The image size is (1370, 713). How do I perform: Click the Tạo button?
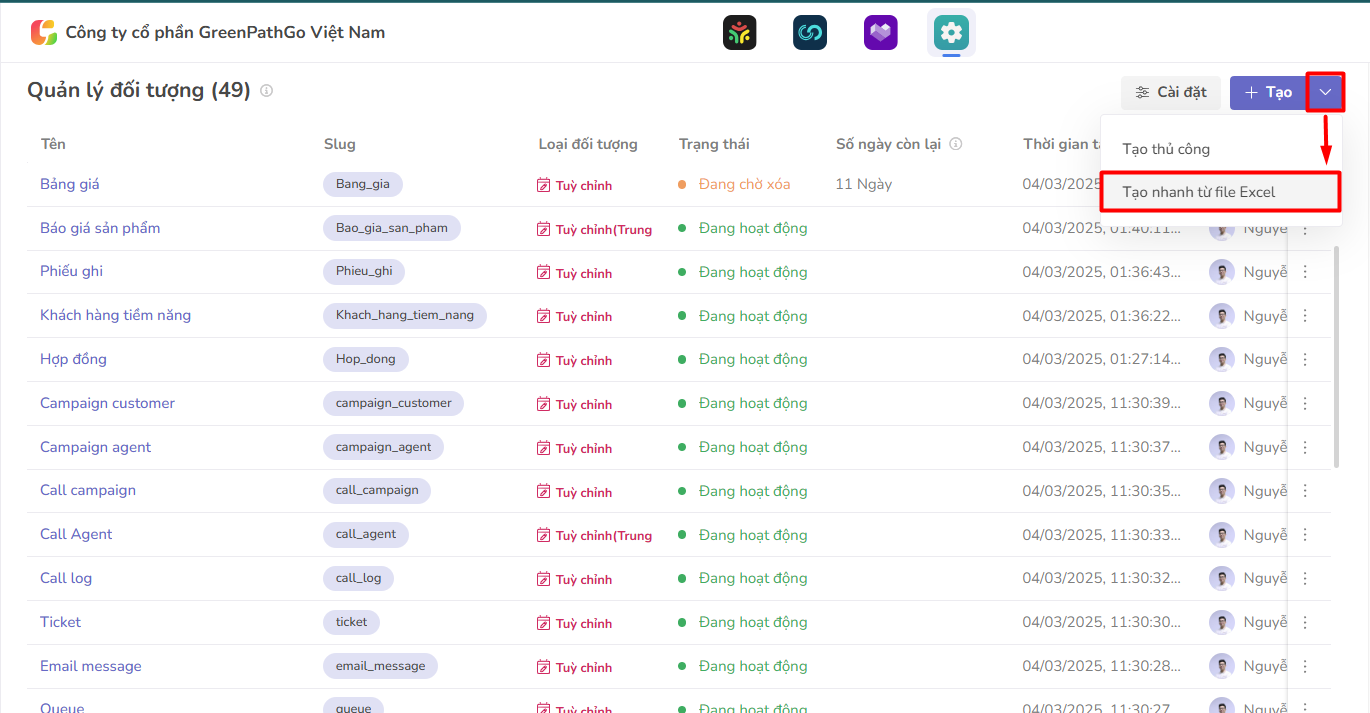point(1268,93)
